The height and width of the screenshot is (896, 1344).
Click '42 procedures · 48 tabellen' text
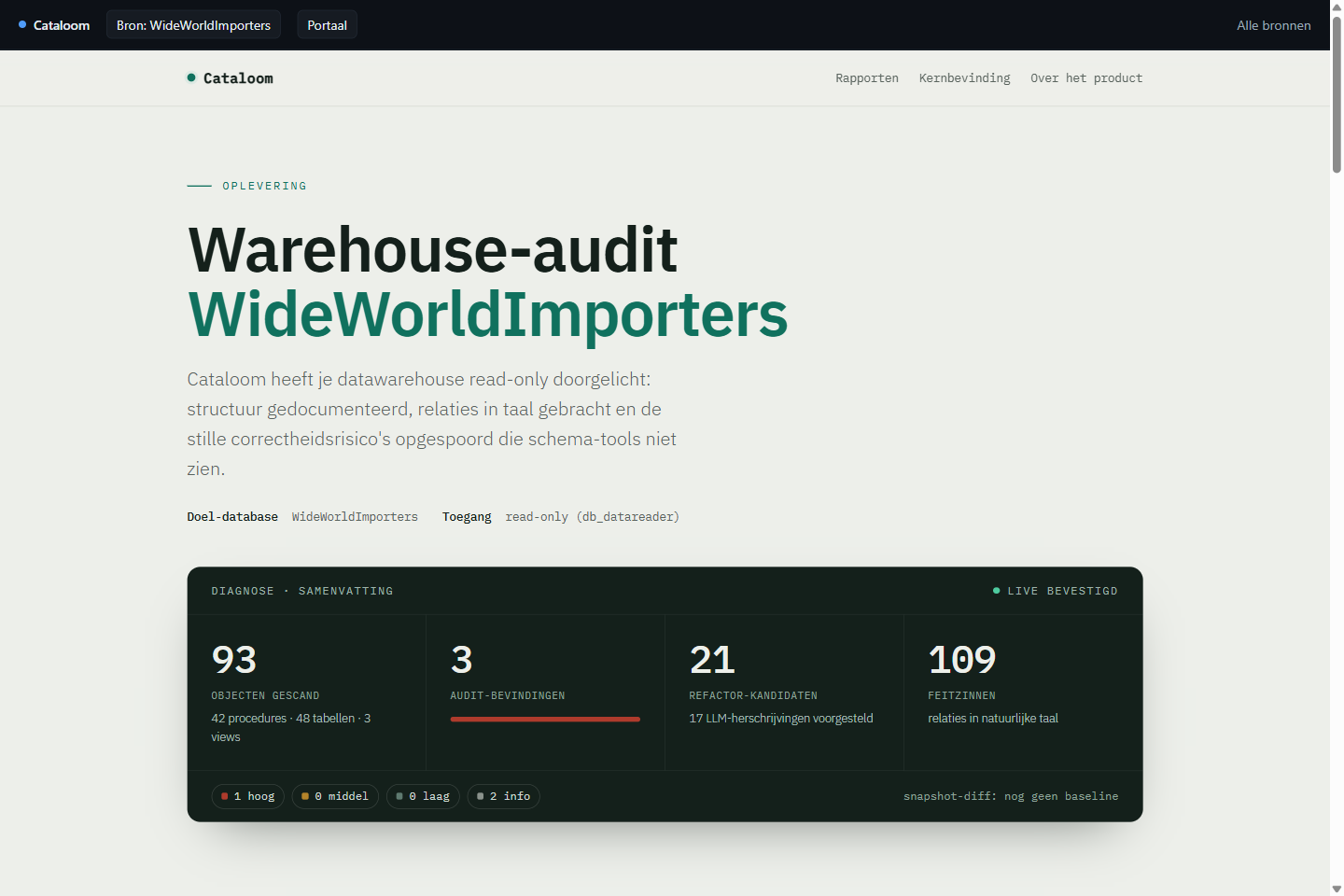click(283, 719)
